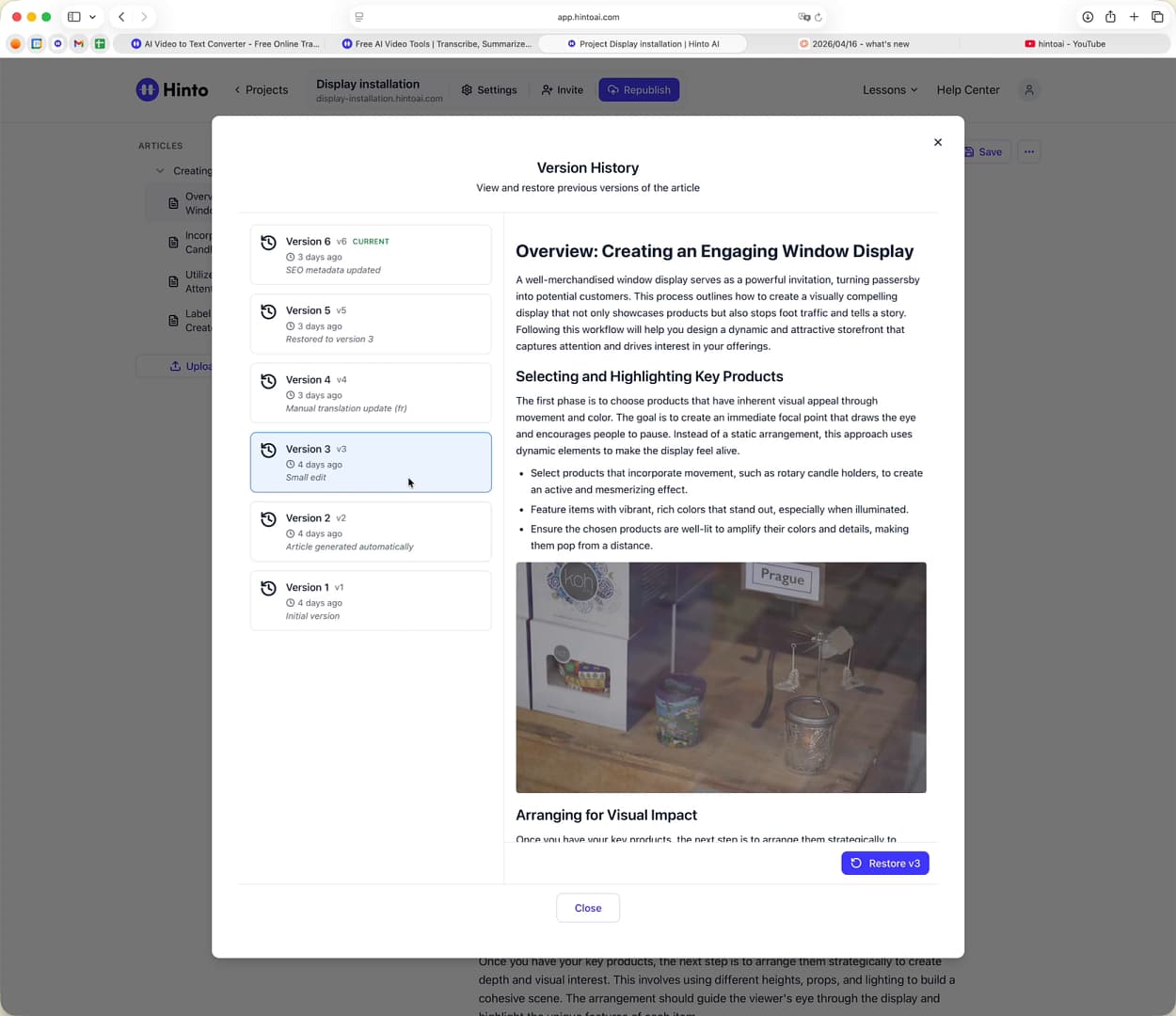Click the display-installation.hintoai.com subdomain text
Screen dimensions: 1176x1016
tap(379, 99)
